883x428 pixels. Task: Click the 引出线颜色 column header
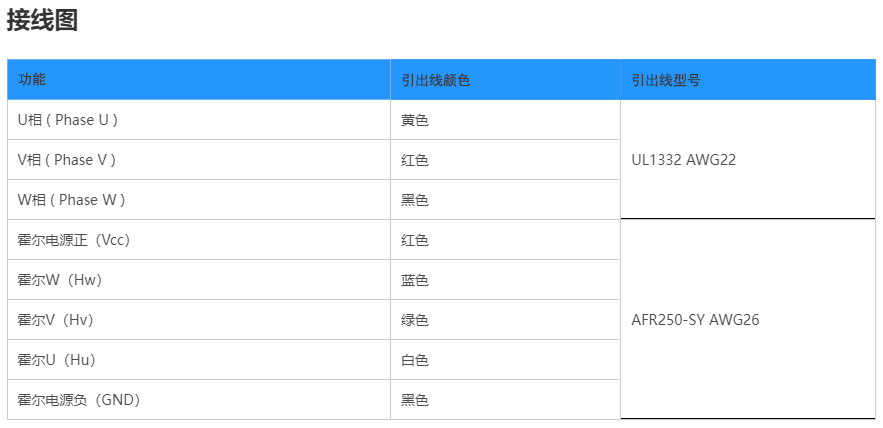click(x=435, y=80)
